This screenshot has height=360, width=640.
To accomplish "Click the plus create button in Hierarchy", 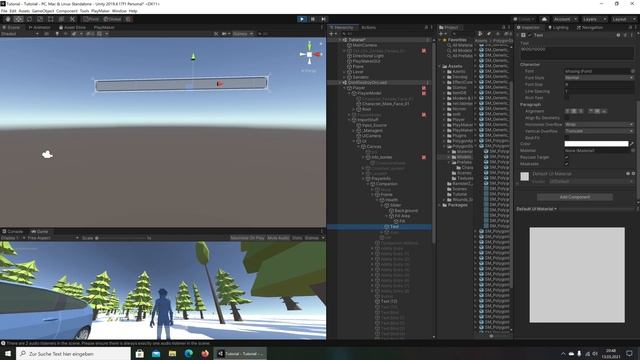I will (331, 33).
